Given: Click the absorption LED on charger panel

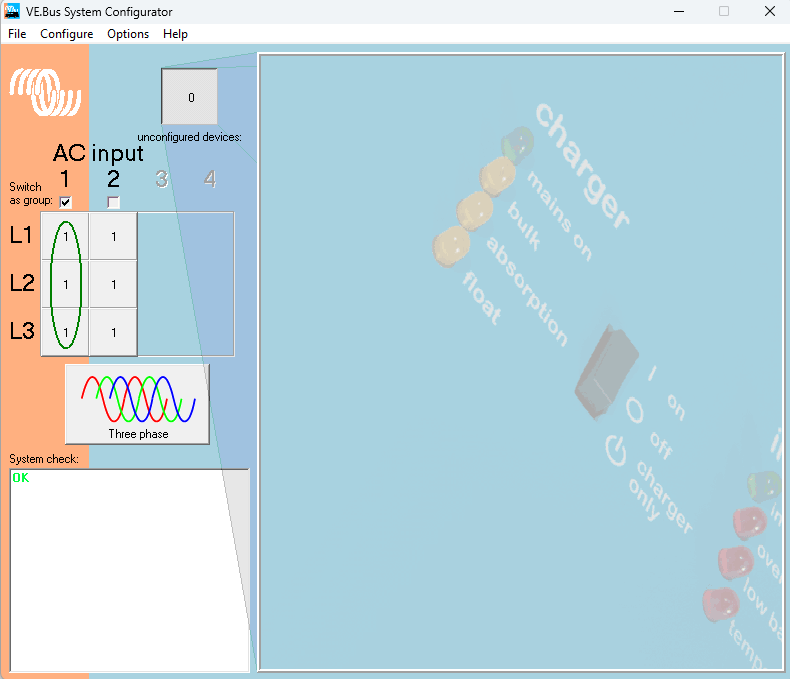Looking at the screenshot, I should click(475, 211).
